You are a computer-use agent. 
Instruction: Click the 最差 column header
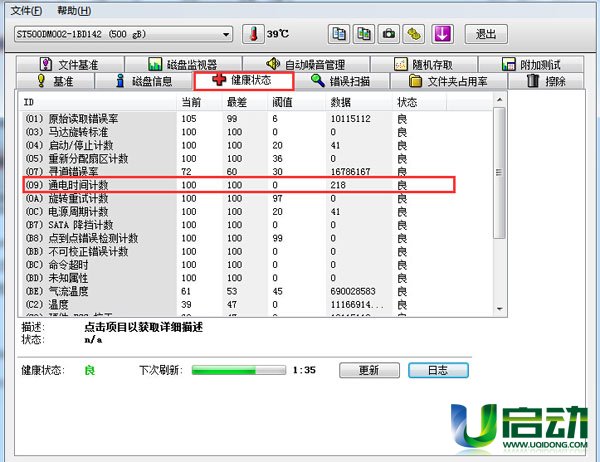tap(245, 102)
